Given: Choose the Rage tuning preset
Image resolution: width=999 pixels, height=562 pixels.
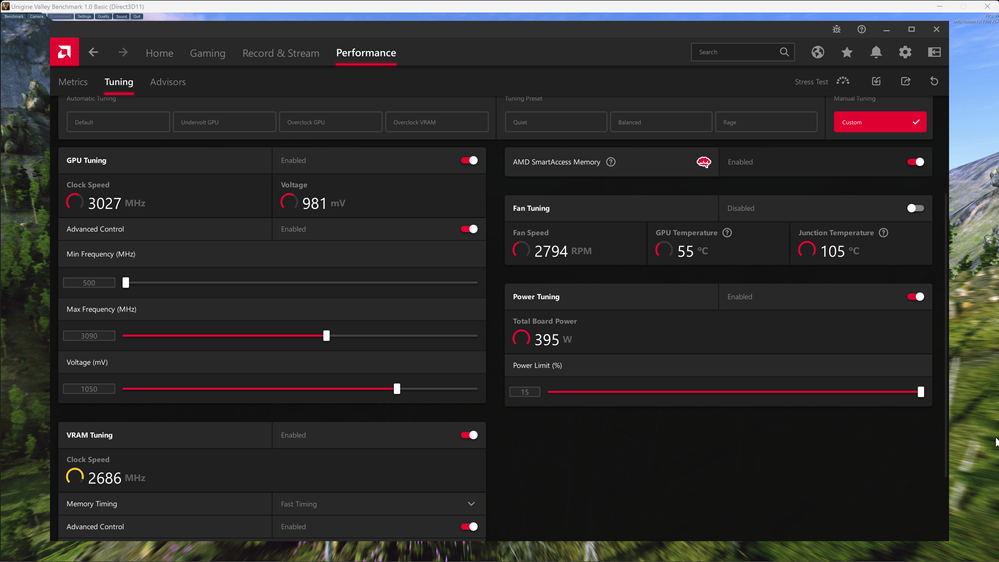Looking at the screenshot, I should (x=766, y=122).
